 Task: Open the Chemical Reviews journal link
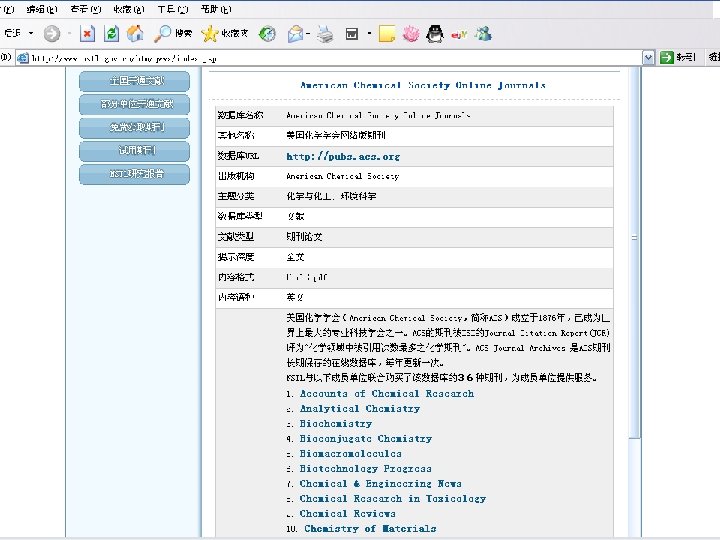pyautogui.click(x=347, y=513)
